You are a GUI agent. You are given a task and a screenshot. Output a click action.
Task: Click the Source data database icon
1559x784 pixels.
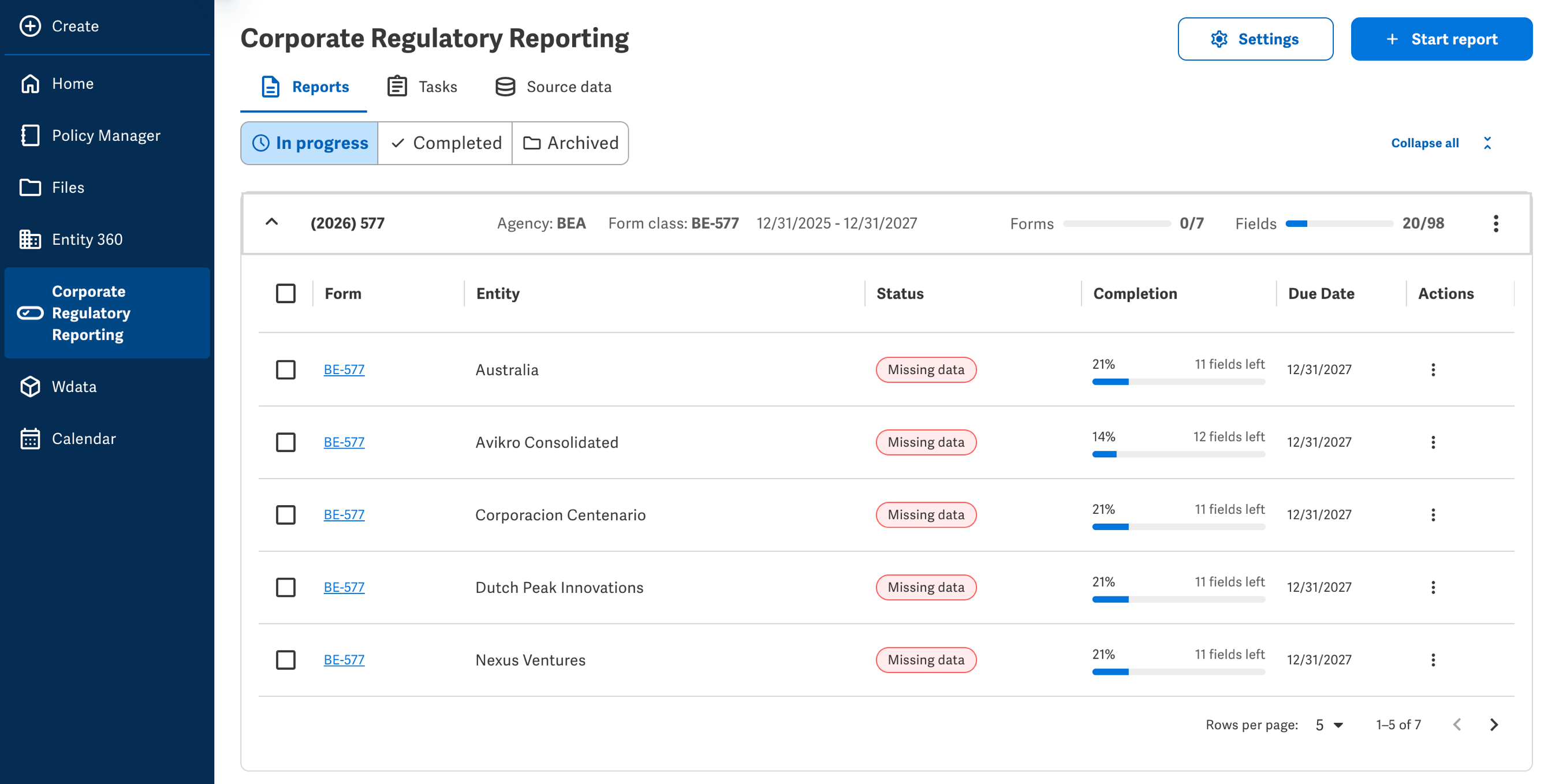pyautogui.click(x=505, y=87)
